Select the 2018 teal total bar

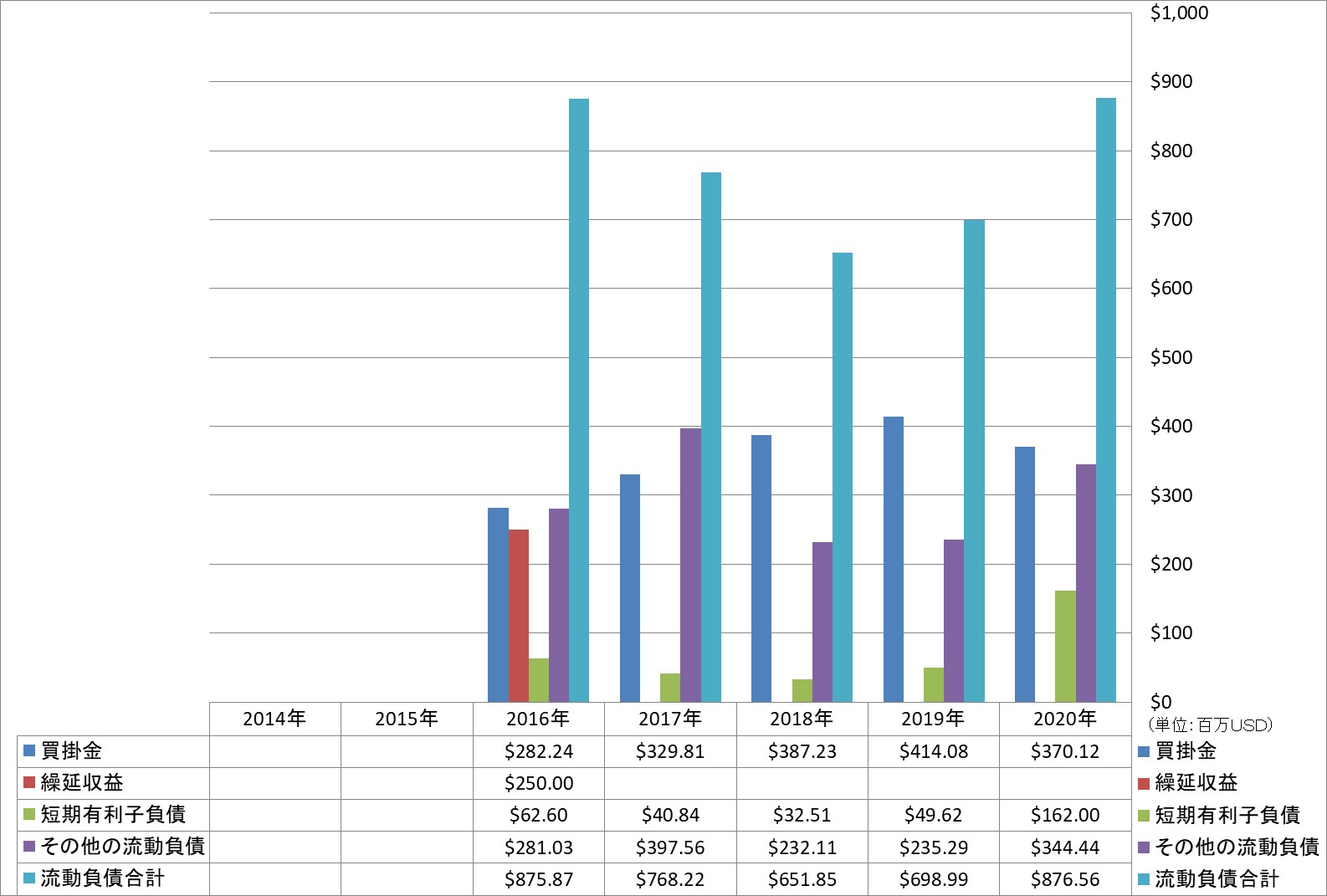click(843, 477)
